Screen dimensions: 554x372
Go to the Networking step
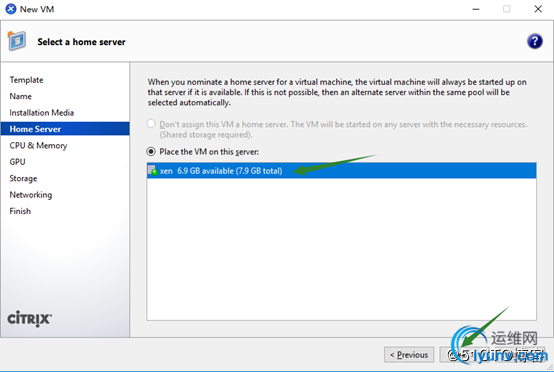[31, 195]
